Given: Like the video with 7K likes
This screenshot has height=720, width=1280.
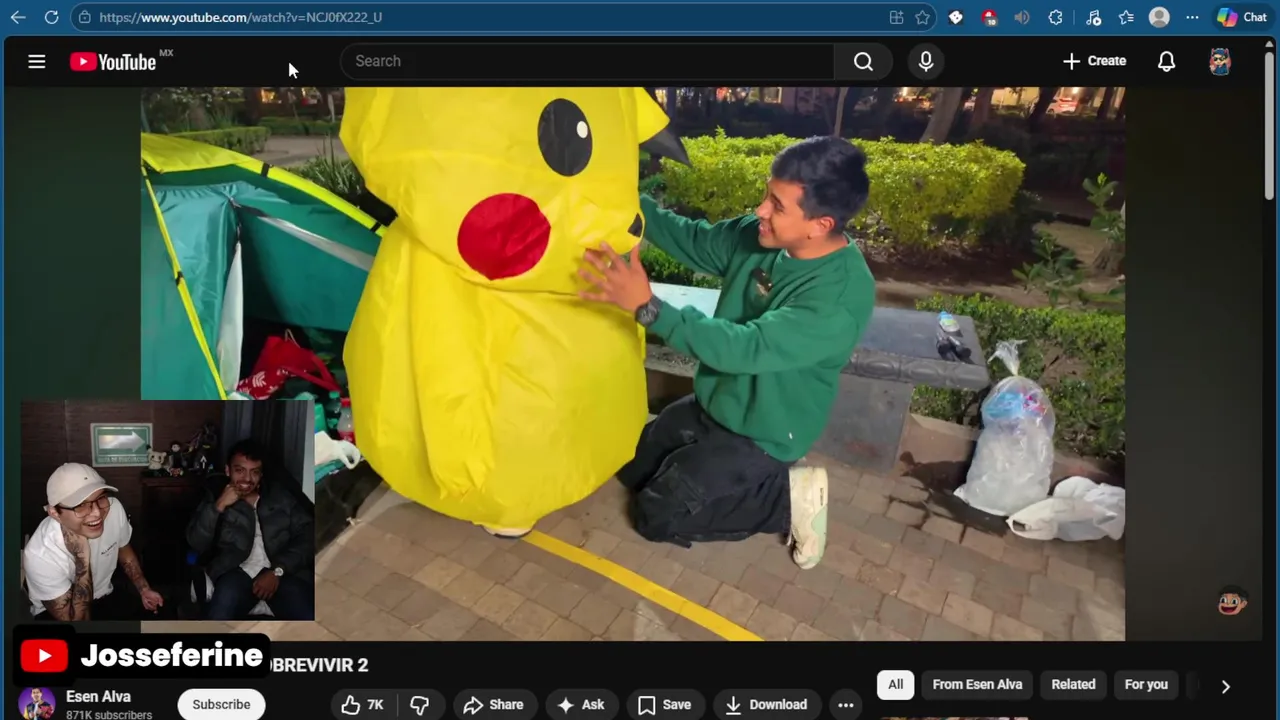Looking at the screenshot, I should (x=362, y=704).
